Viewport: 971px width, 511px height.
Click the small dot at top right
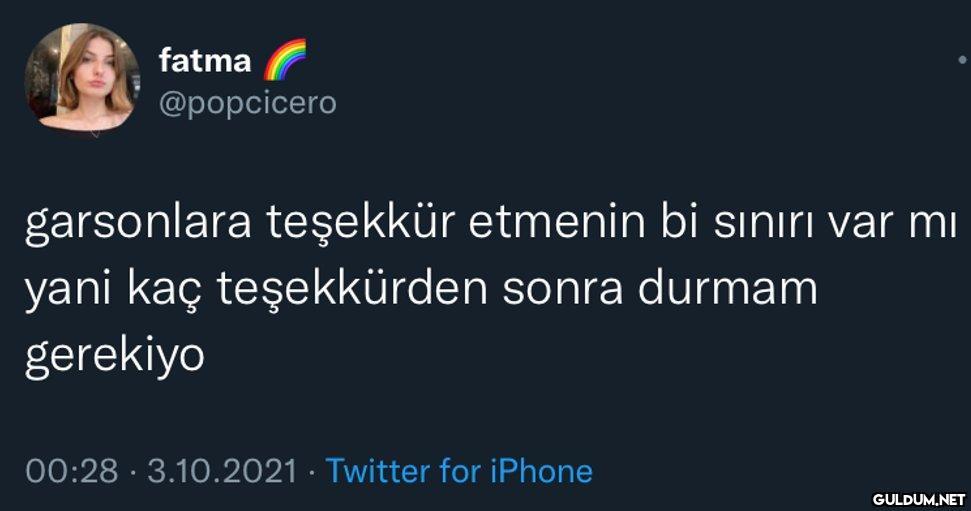pos(962,60)
